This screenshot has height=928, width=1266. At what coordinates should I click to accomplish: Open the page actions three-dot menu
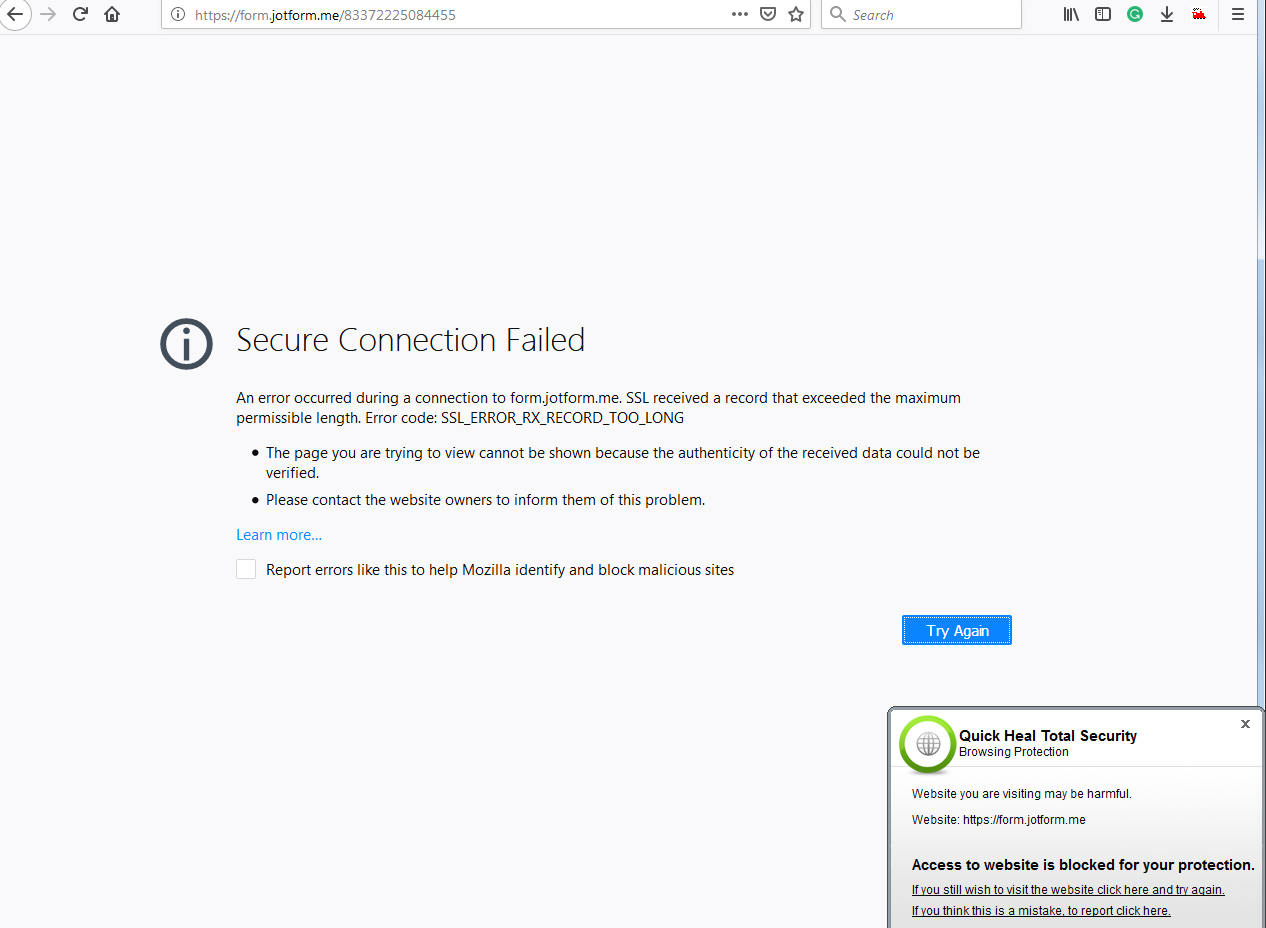(x=740, y=14)
